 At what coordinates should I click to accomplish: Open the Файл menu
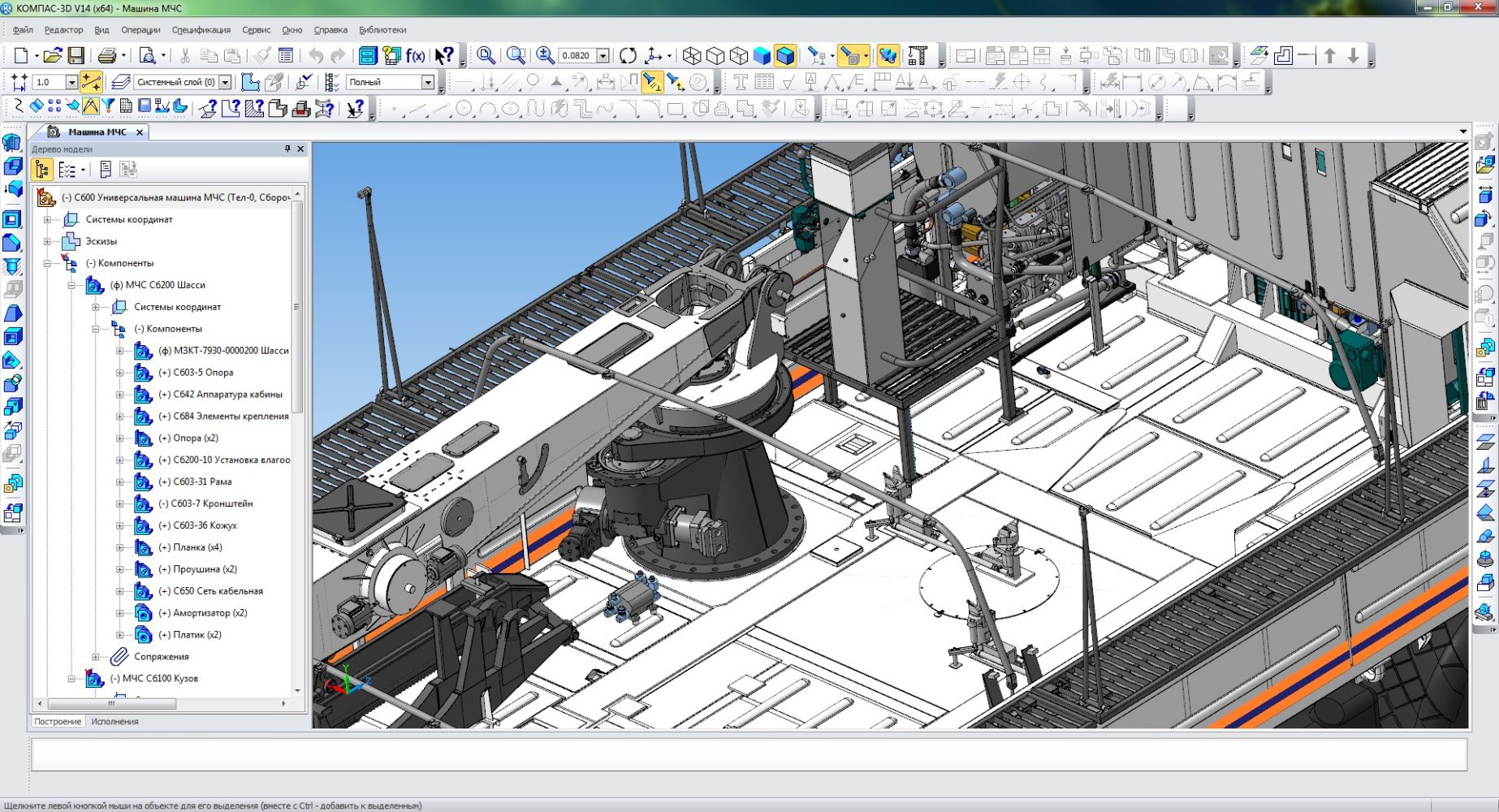[x=23, y=30]
